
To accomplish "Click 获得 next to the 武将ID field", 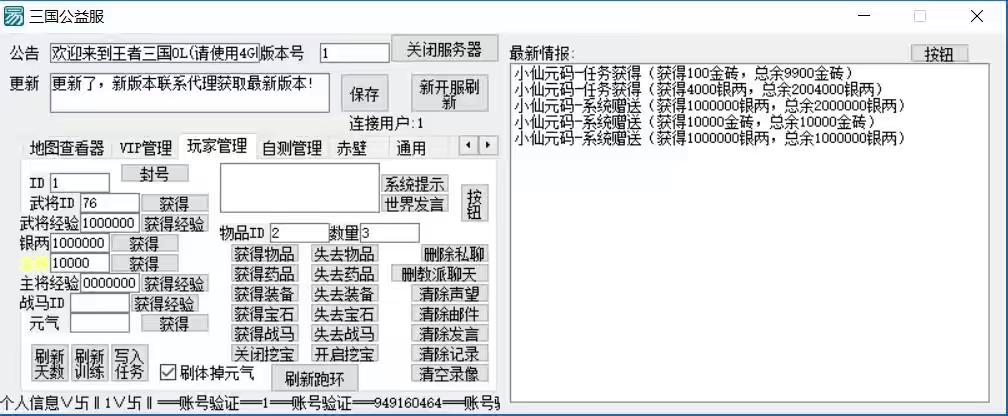I will click(174, 204).
